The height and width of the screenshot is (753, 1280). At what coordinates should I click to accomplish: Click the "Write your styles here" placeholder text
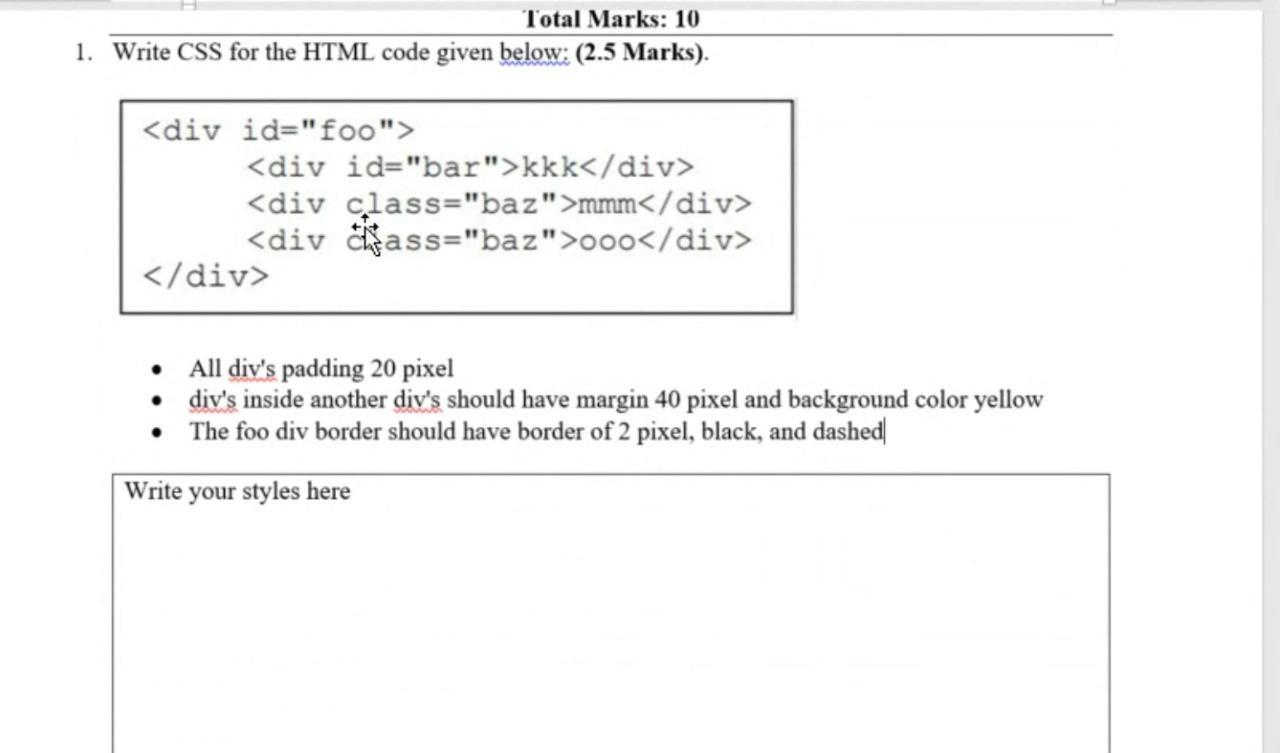[x=236, y=491]
